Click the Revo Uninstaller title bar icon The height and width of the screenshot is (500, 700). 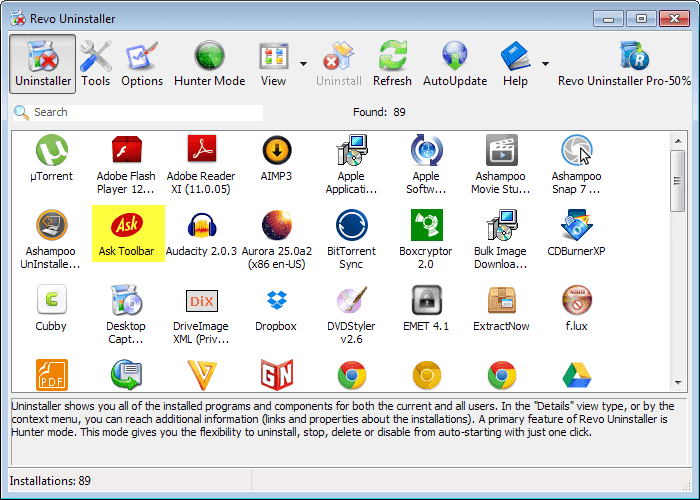[18, 19]
